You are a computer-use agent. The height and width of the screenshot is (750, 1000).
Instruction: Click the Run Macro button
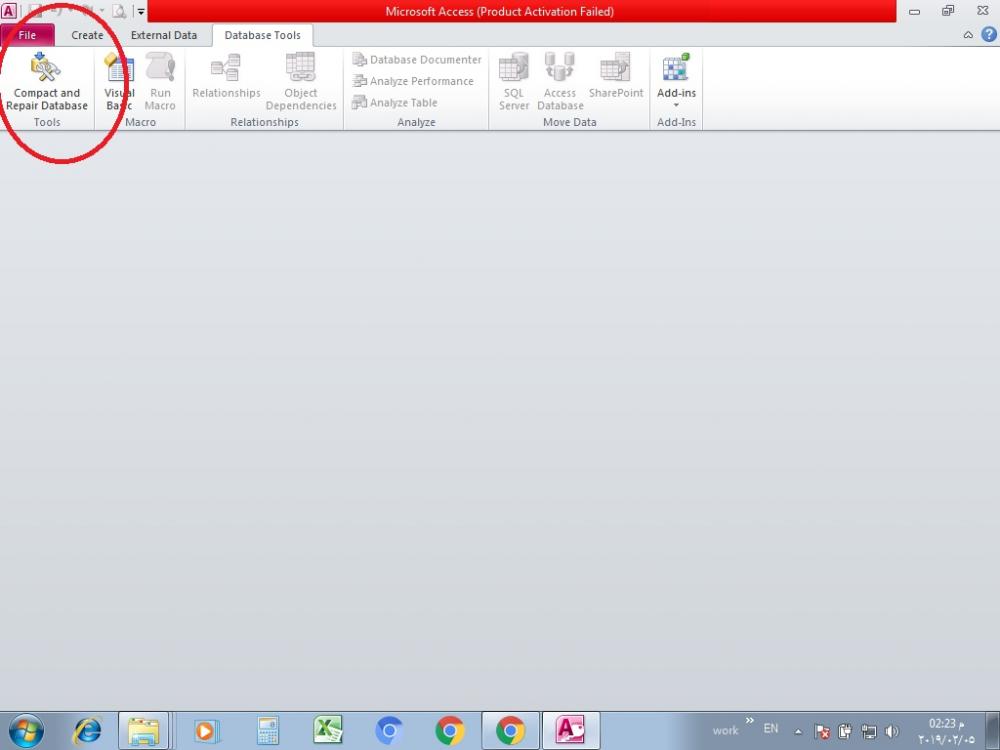coord(159,83)
